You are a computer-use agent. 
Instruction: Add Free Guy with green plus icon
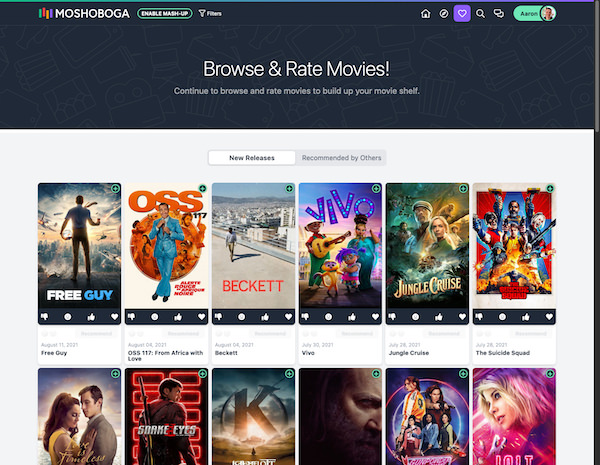[115, 188]
